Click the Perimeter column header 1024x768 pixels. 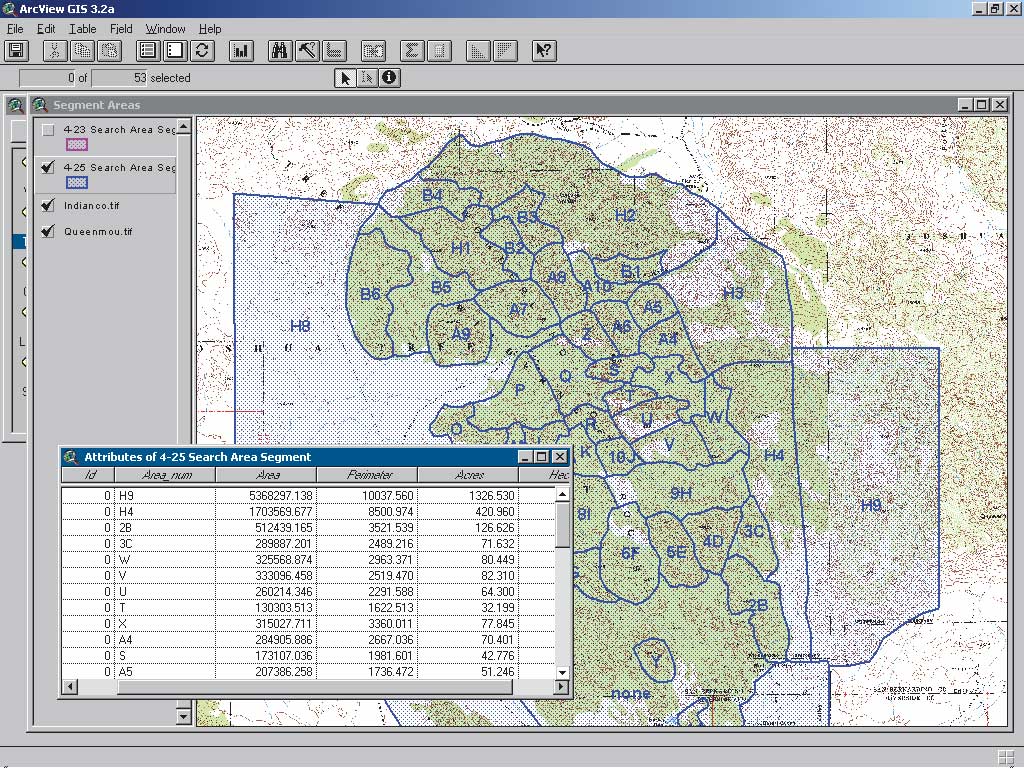pyautogui.click(x=369, y=475)
